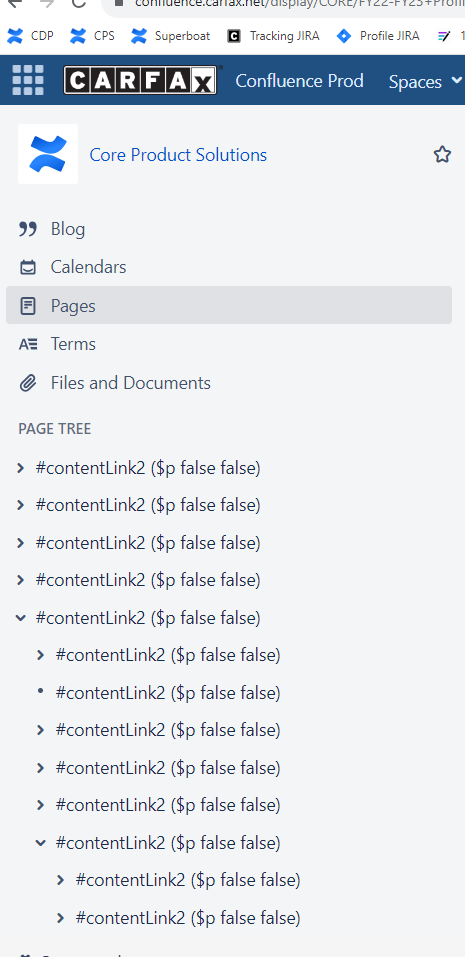Image resolution: width=465 pixels, height=957 pixels.
Task: Collapse the expanded top-level page tree node
Action: click(x=21, y=618)
